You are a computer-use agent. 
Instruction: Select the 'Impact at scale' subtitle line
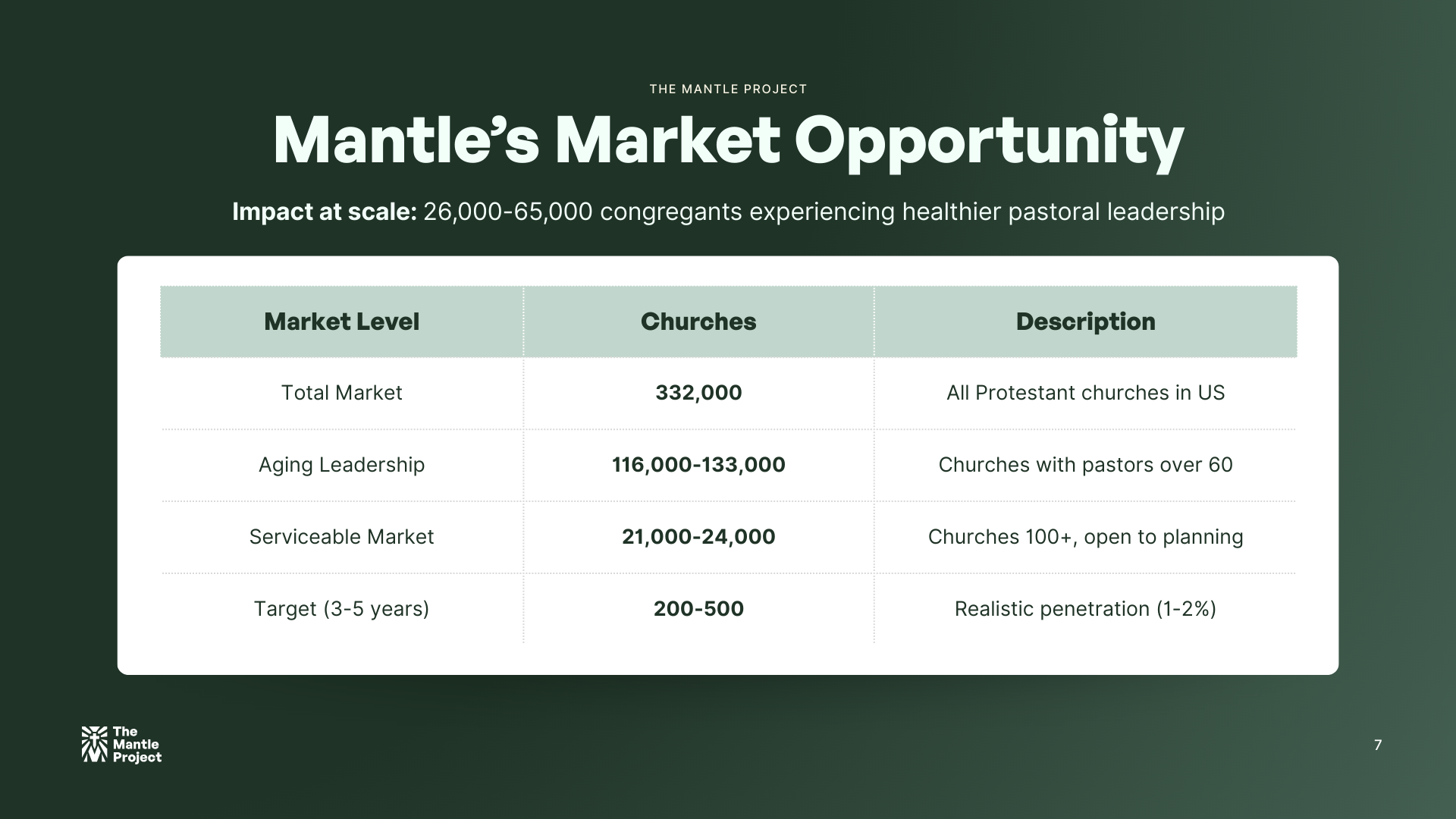coord(728,212)
